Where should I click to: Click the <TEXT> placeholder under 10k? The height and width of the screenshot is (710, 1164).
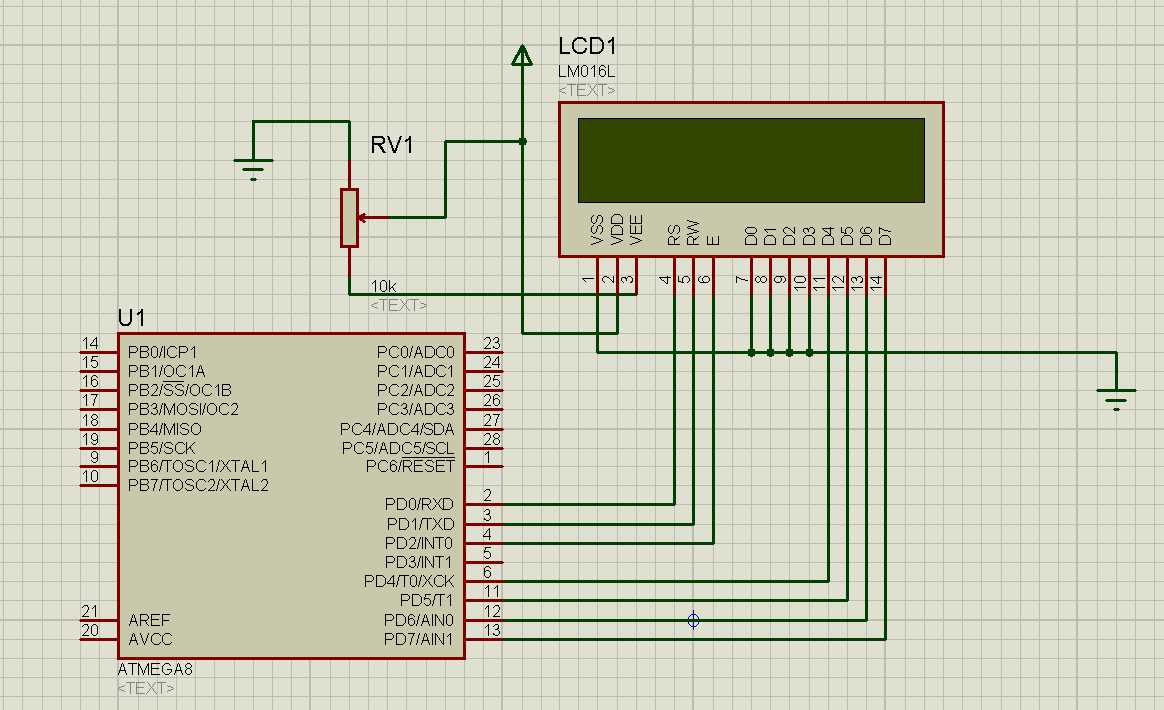point(399,305)
